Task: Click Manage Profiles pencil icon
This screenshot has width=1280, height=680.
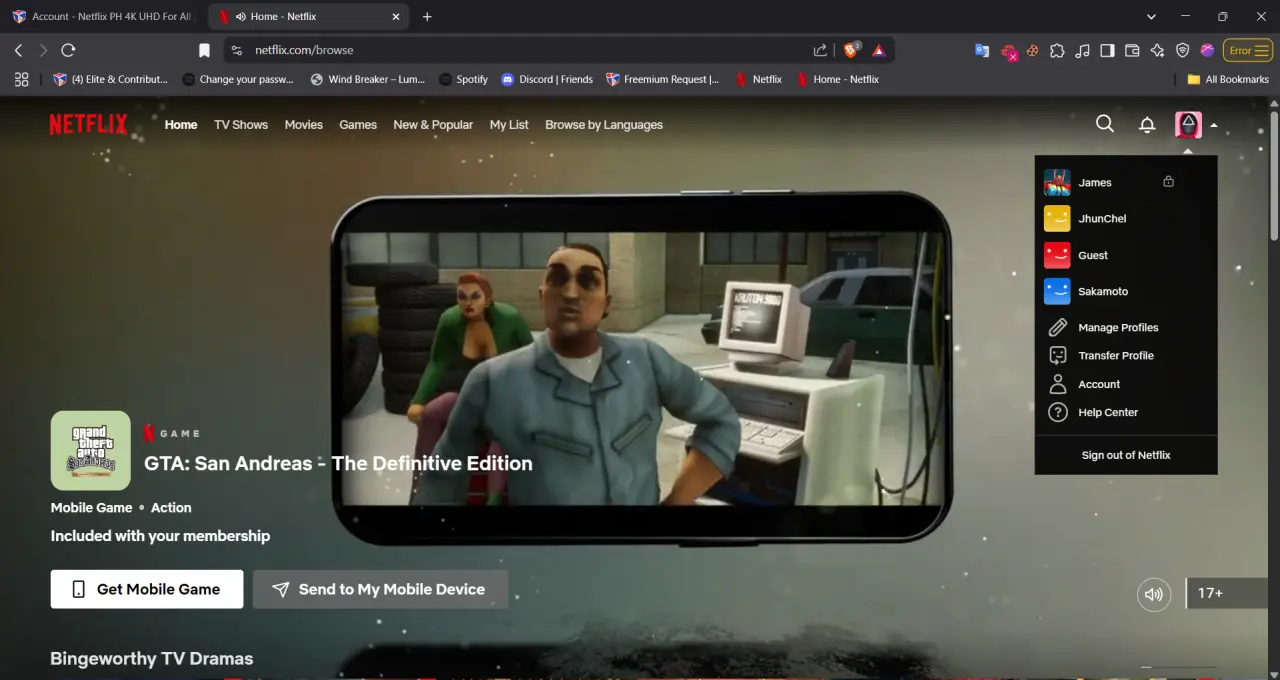Action: 1057,327
